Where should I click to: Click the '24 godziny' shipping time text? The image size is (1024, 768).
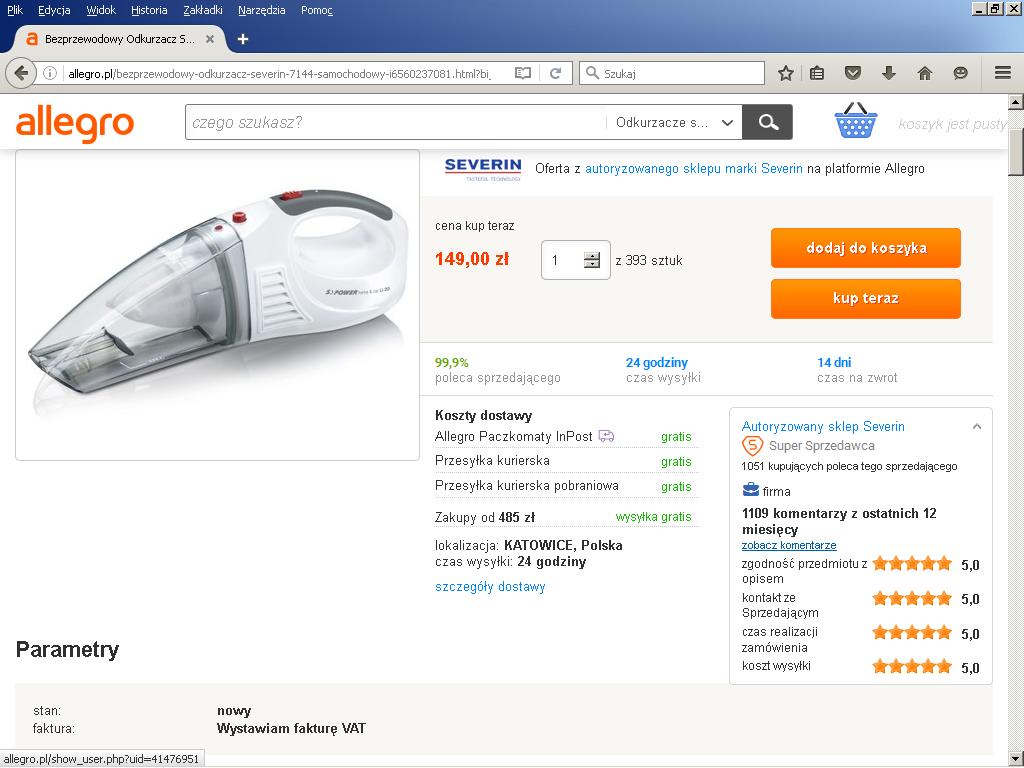coord(657,362)
